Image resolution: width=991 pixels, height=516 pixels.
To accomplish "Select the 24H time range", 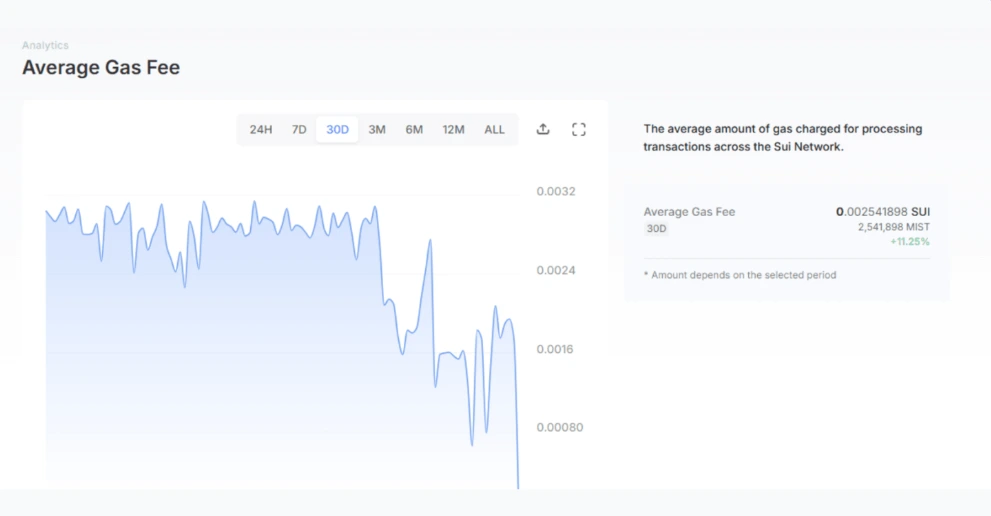I will click(261, 130).
